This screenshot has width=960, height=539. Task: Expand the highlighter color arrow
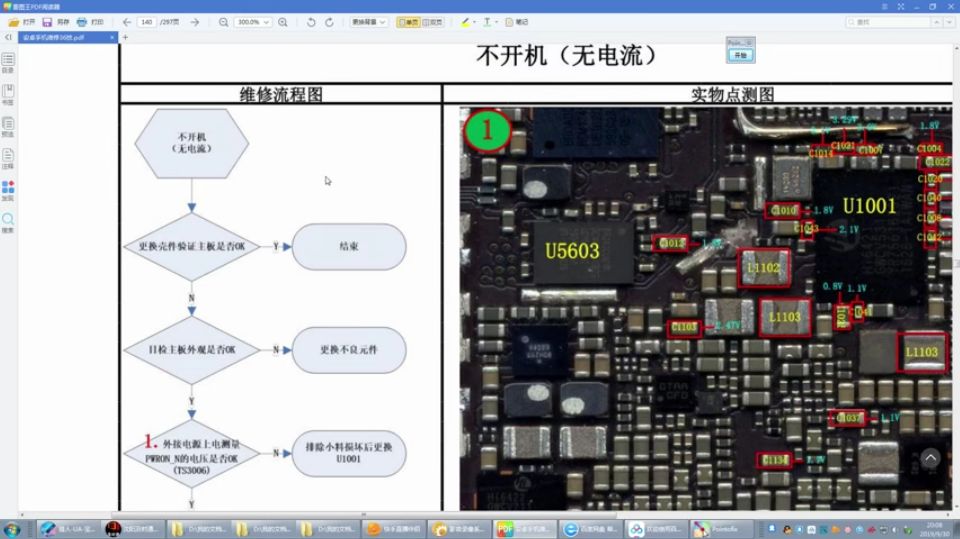[474, 22]
